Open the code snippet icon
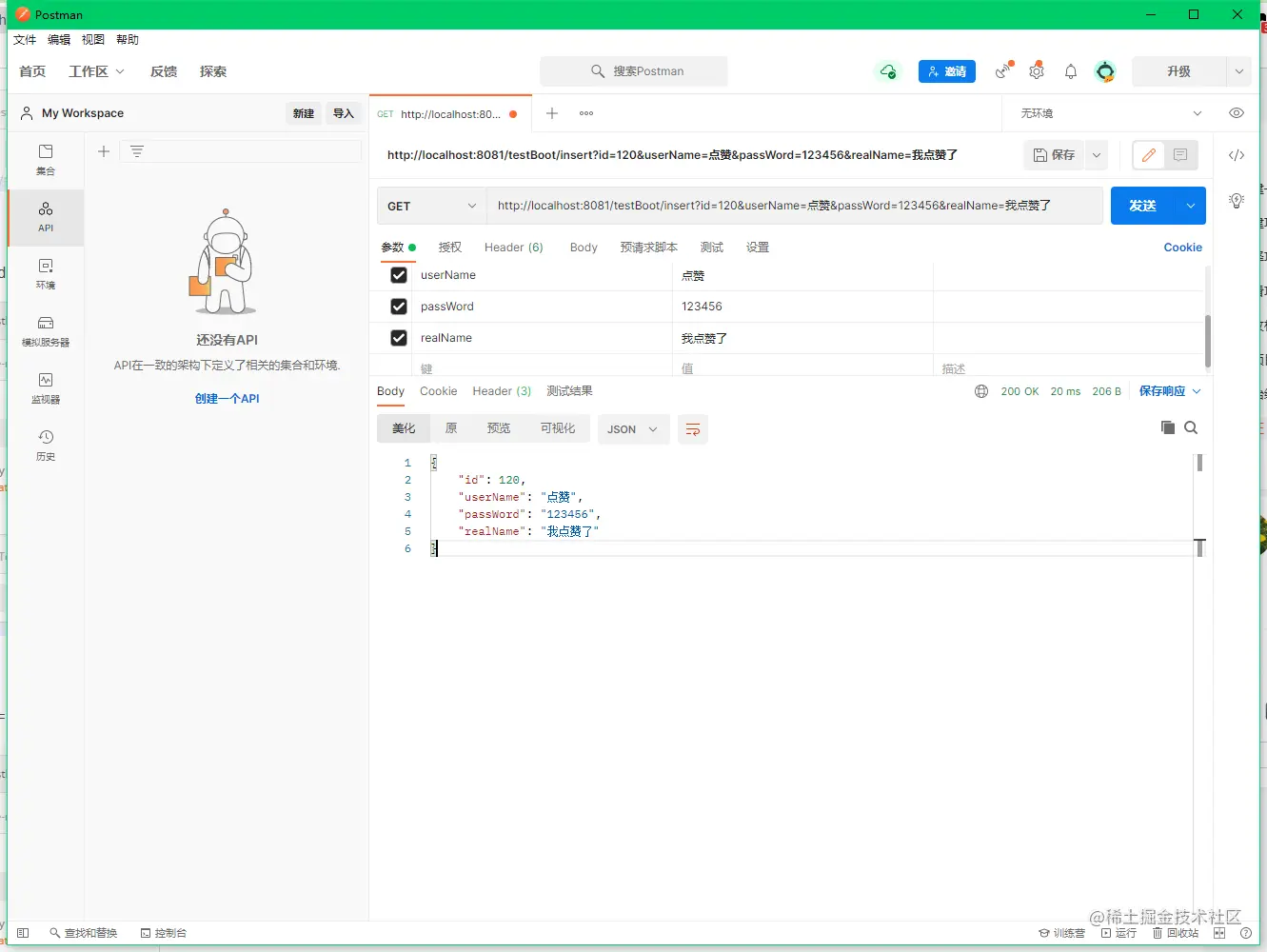1267x952 pixels. coord(1237,155)
